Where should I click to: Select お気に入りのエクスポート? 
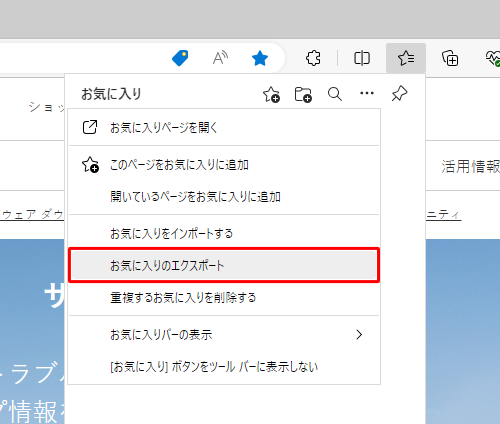pos(224,265)
